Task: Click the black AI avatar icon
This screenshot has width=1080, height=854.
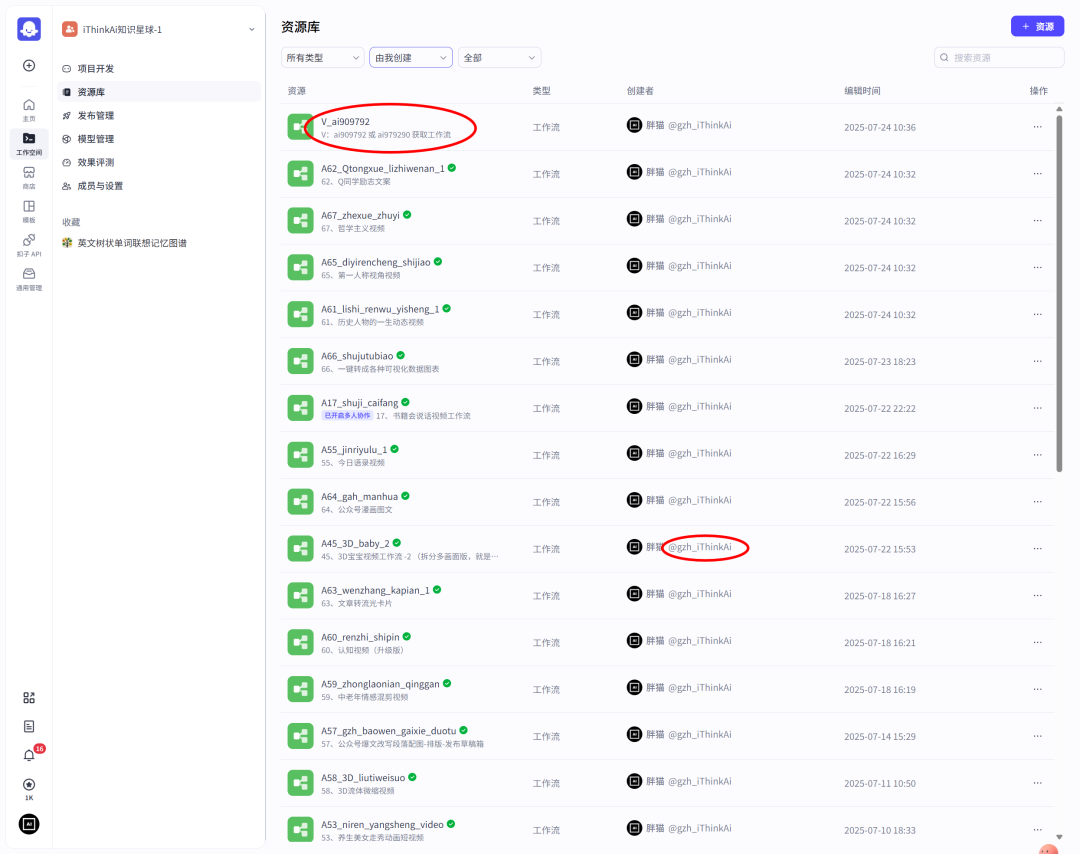Action: [29, 824]
